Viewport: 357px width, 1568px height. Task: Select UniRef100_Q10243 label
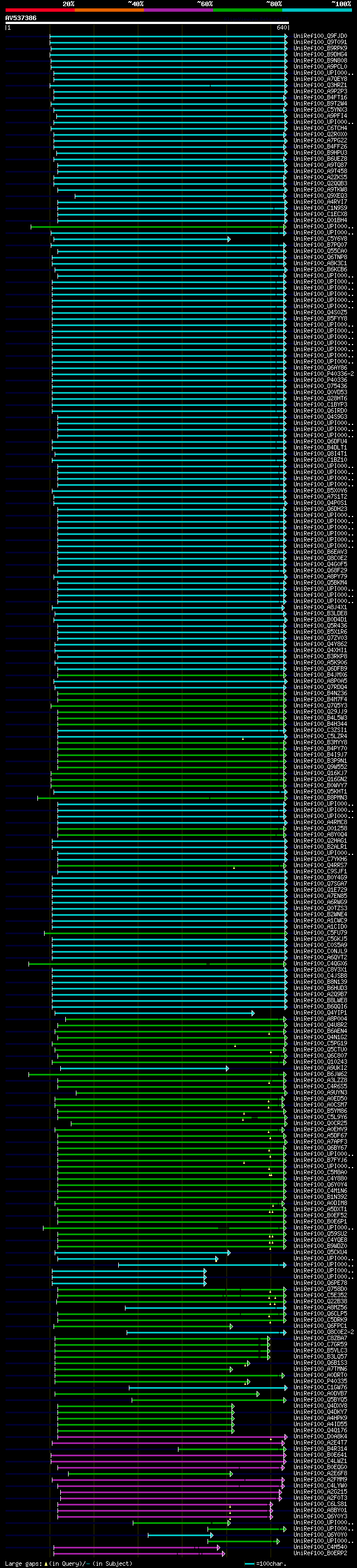pyautogui.click(x=321, y=1062)
